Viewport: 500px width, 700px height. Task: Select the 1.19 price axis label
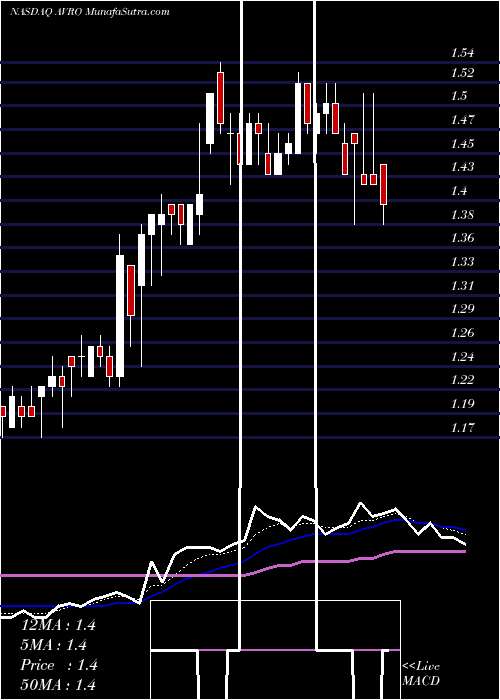(462, 404)
